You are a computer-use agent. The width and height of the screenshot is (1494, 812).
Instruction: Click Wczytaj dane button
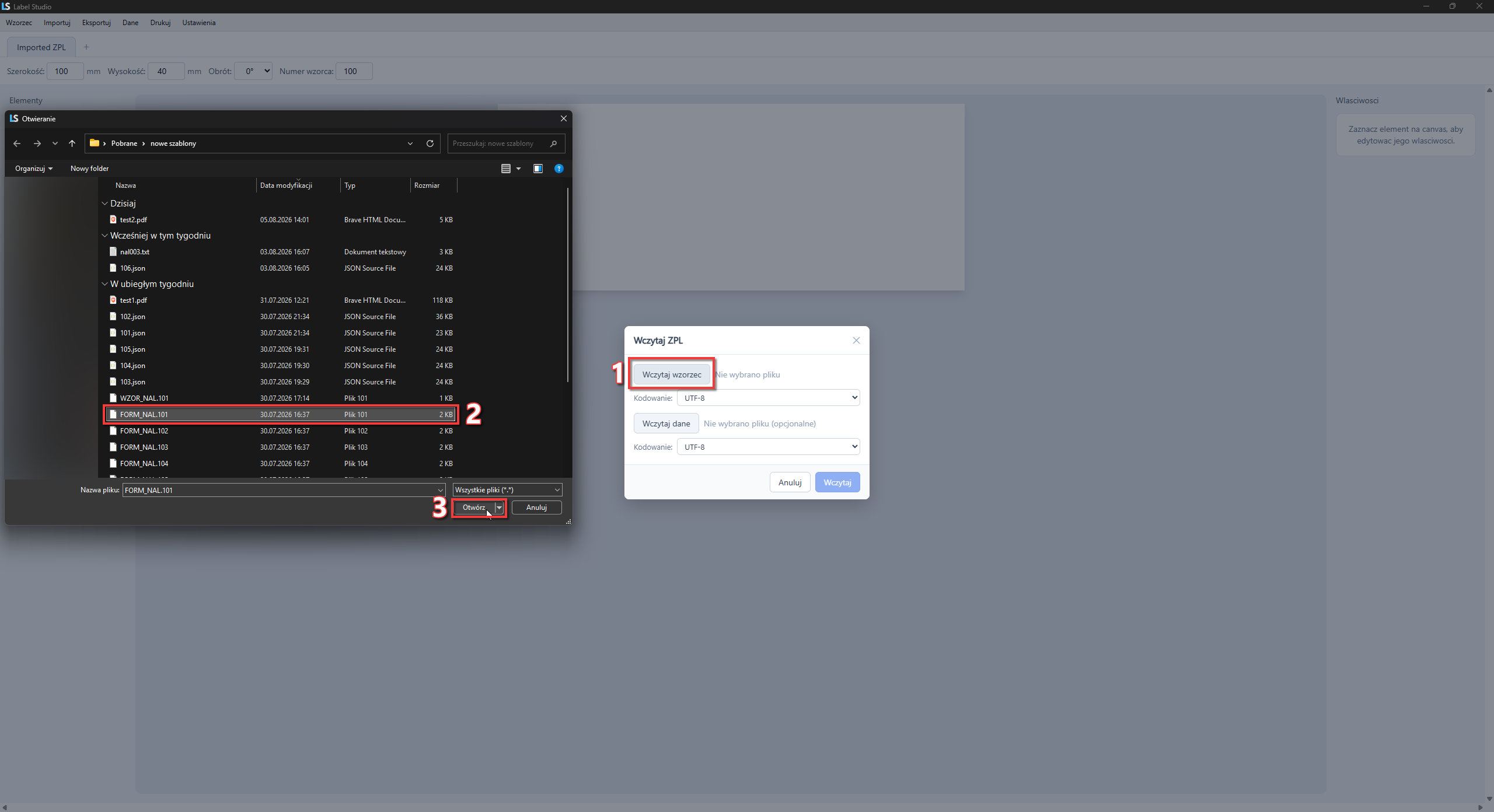pos(666,423)
